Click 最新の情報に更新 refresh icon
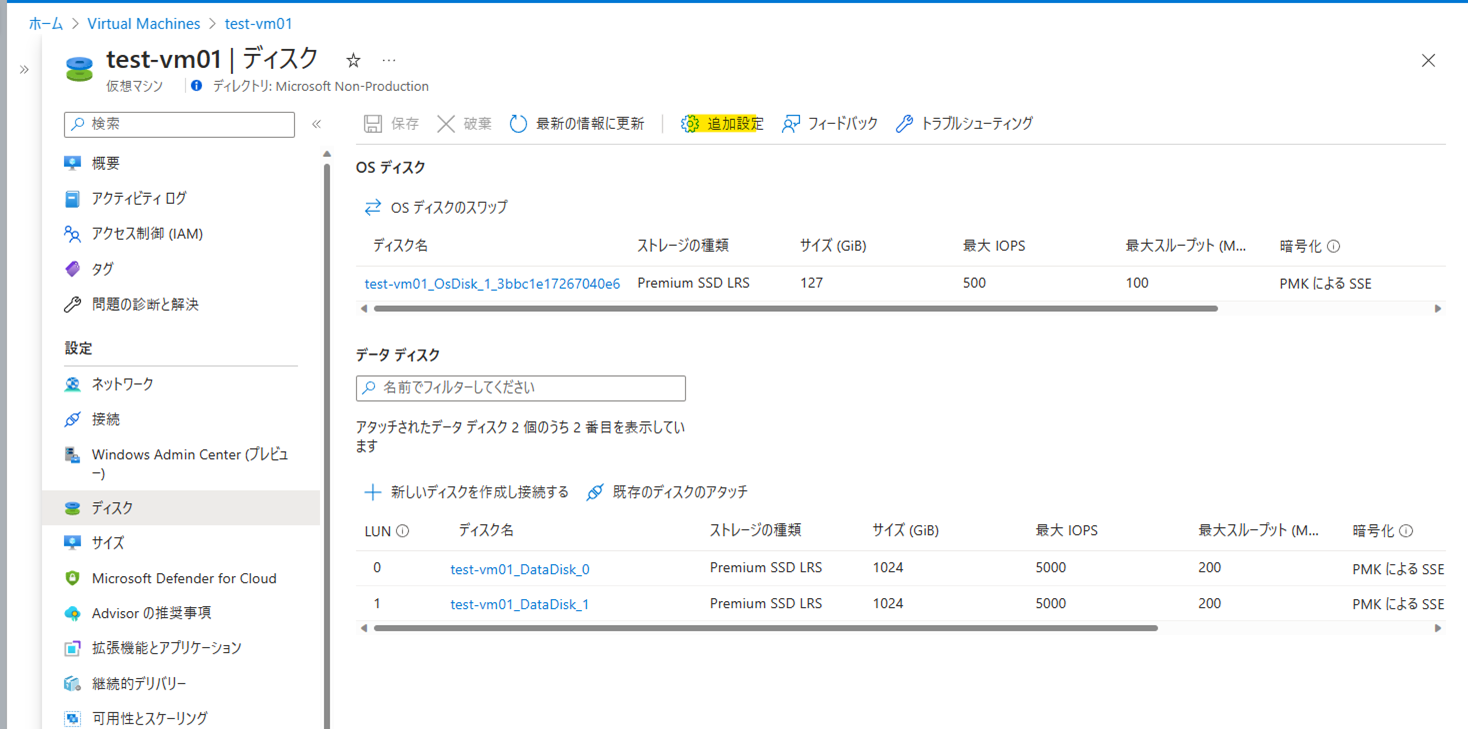The image size is (1468, 729). point(518,124)
